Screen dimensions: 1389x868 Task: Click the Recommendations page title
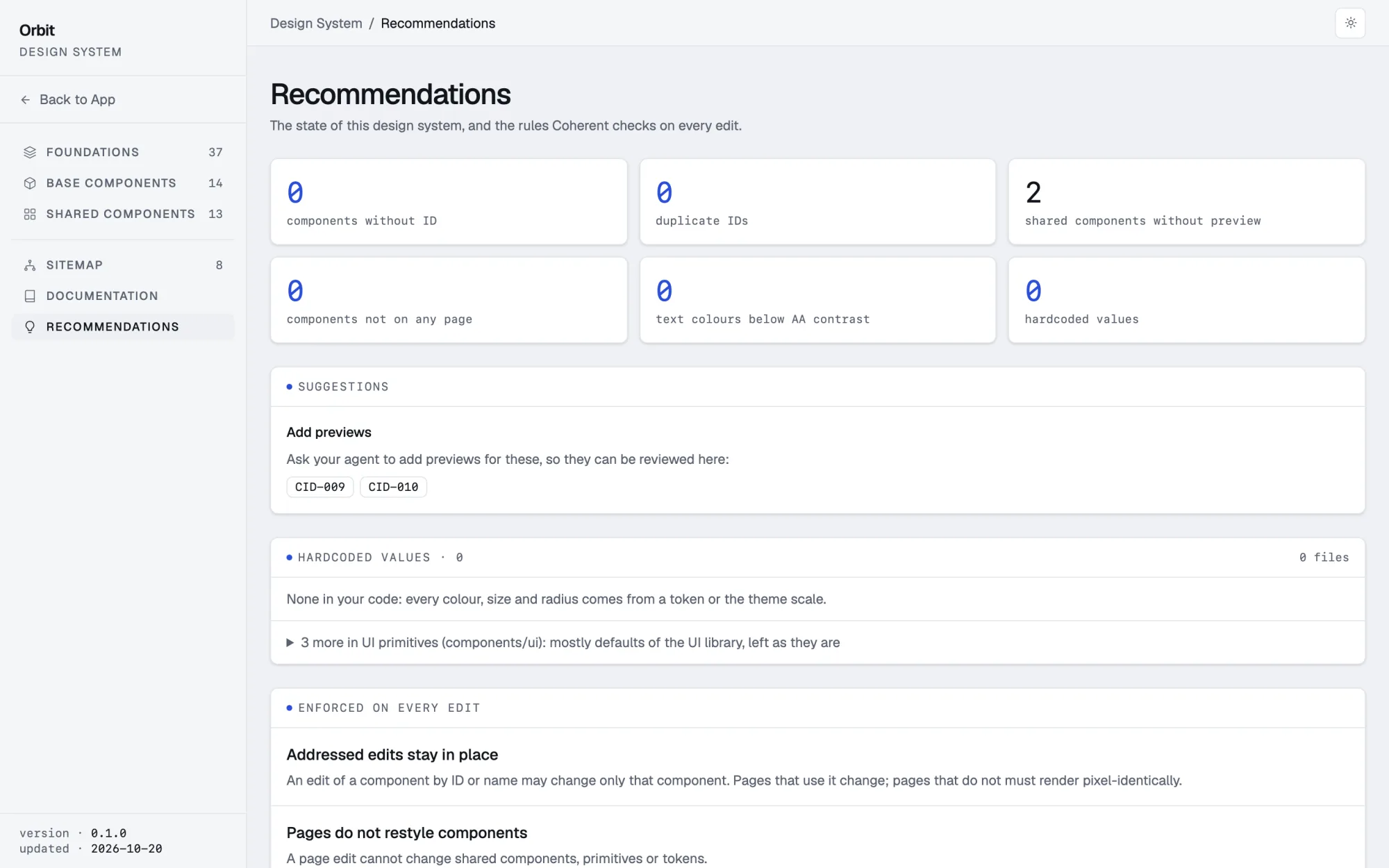[390, 94]
